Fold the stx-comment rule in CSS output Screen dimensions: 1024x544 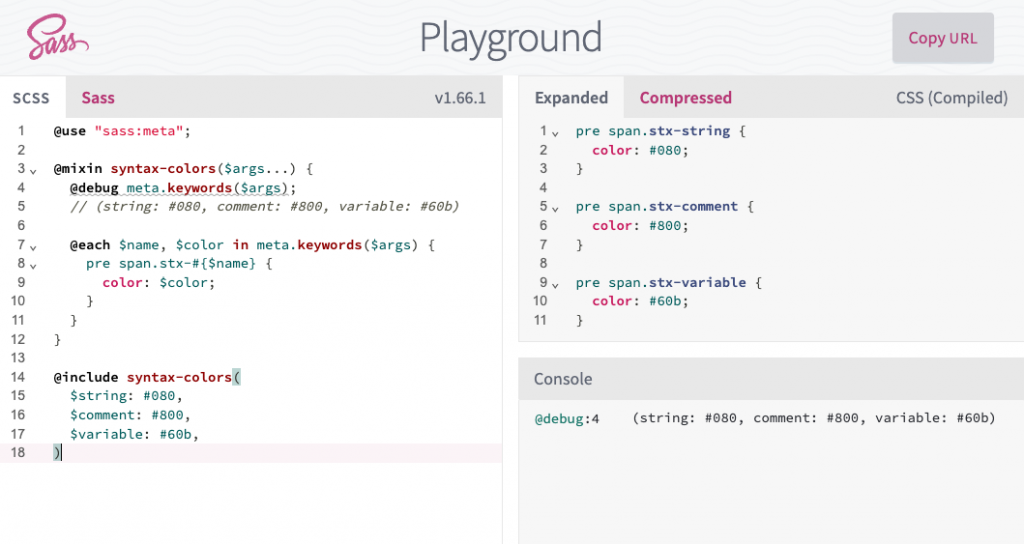555,210
